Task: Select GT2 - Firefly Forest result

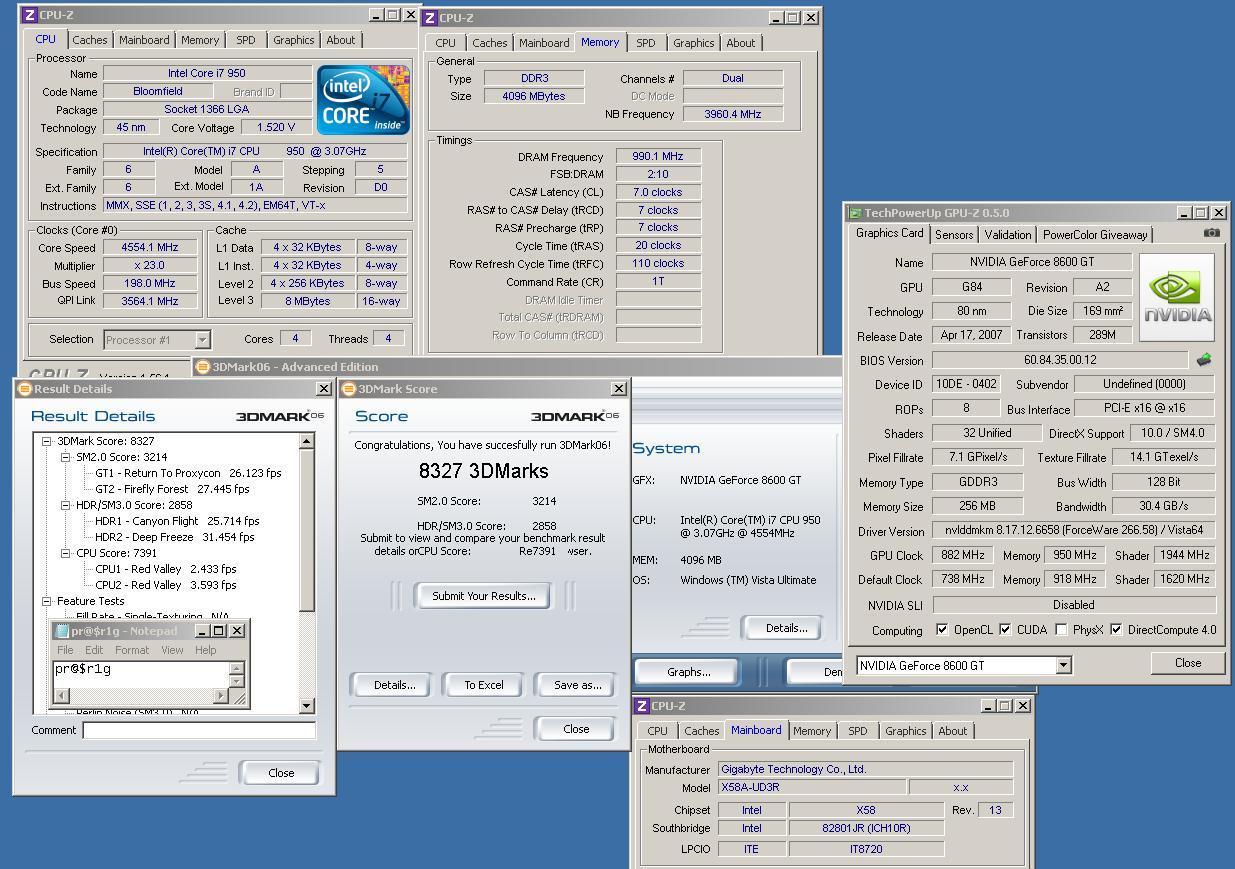Action: pyautogui.click(x=172, y=489)
